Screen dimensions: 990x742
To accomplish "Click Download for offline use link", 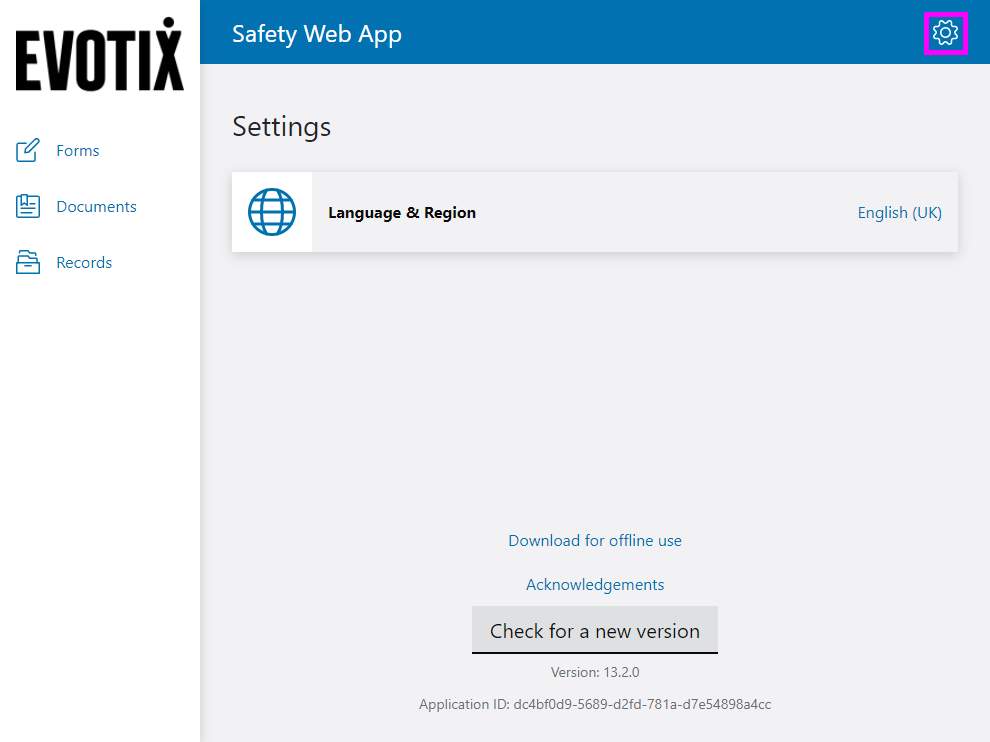I will [595, 541].
